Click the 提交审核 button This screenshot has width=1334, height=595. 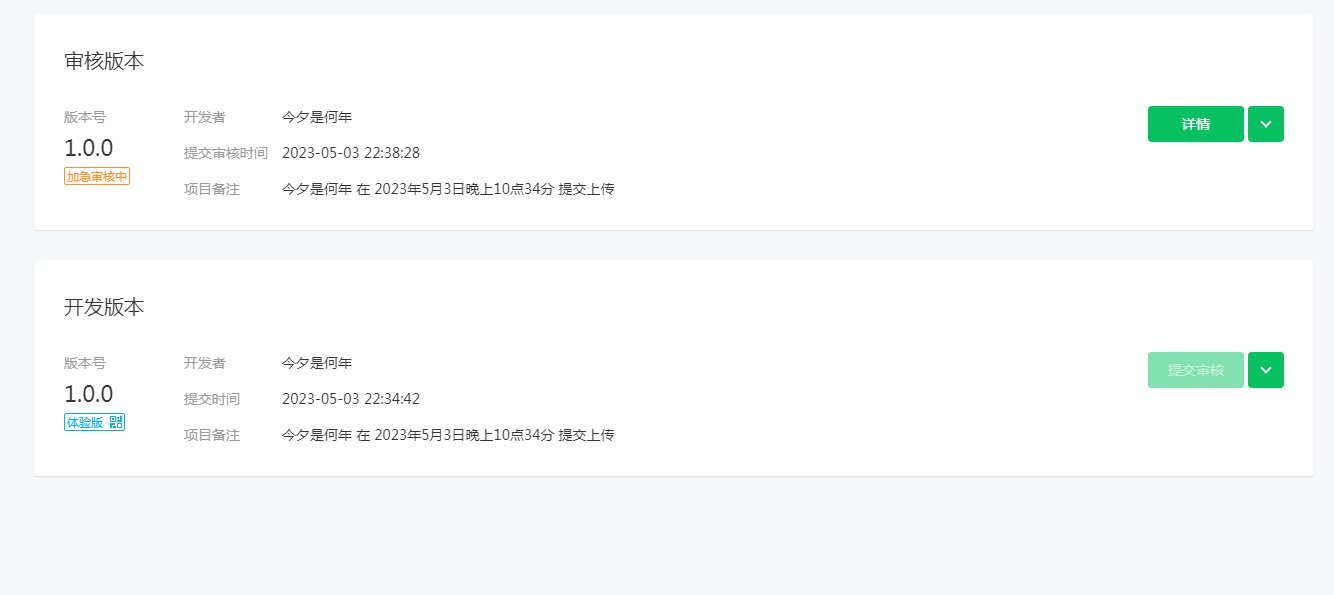click(1195, 370)
